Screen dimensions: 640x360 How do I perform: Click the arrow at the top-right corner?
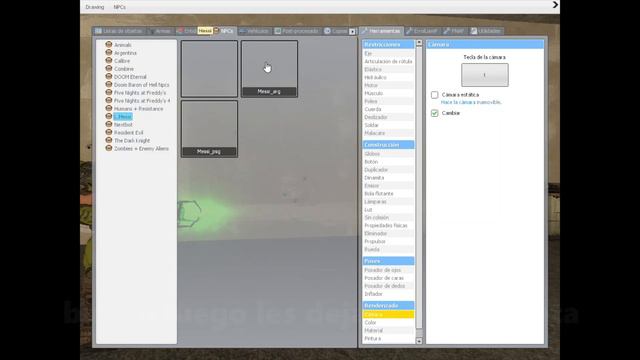(555, 4)
